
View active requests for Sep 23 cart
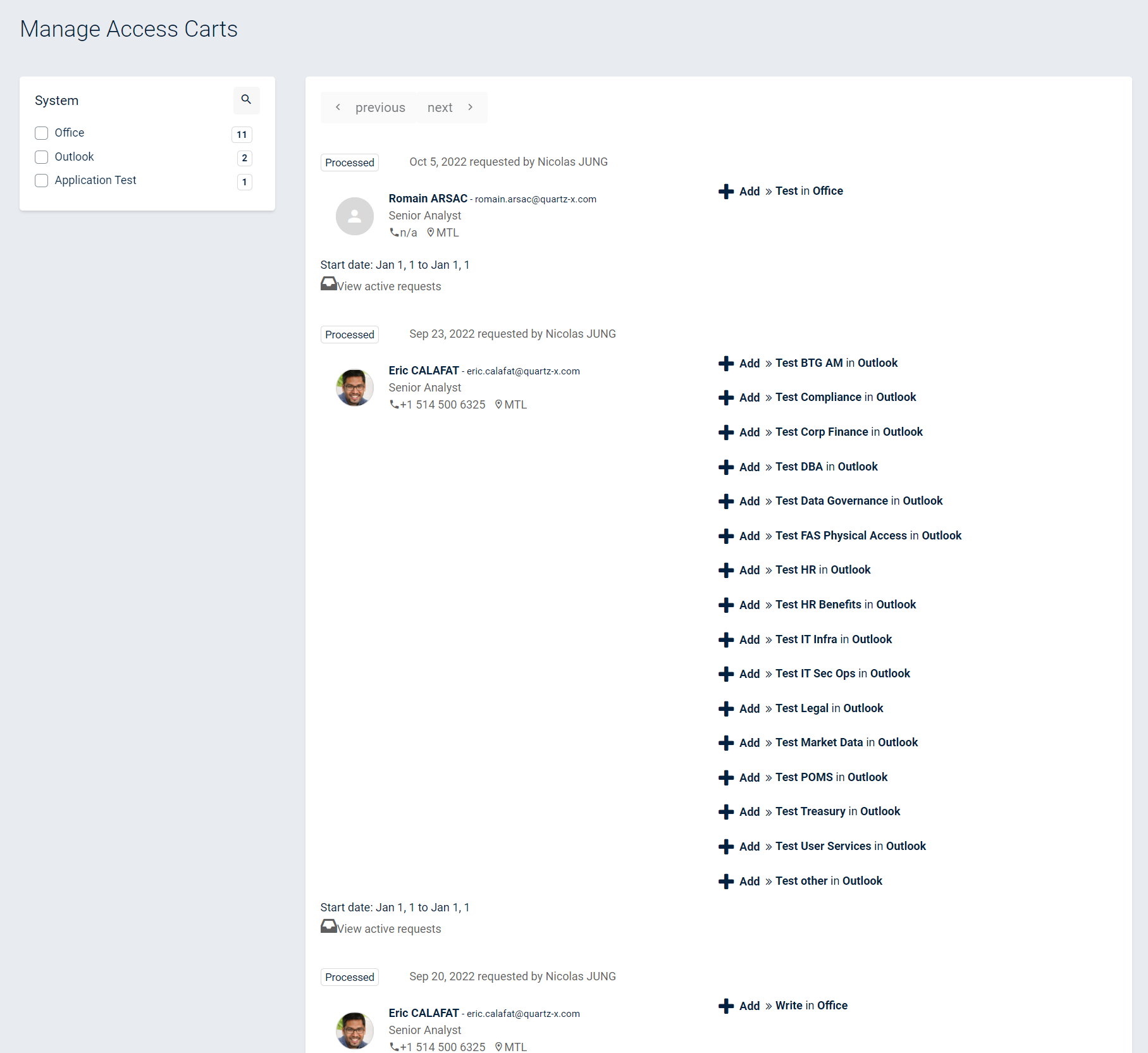pyautogui.click(x=388, y=929)
